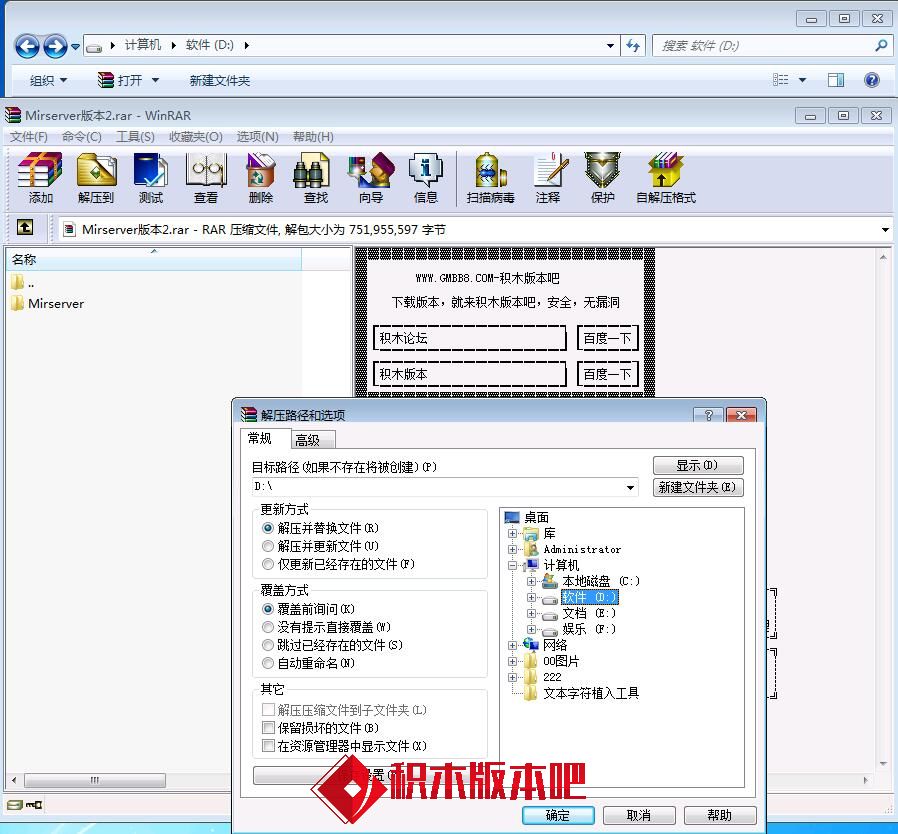Select 解压并替换文件 radio option
The width and height of the screenshot is (898, 834).
coord(267,528)
